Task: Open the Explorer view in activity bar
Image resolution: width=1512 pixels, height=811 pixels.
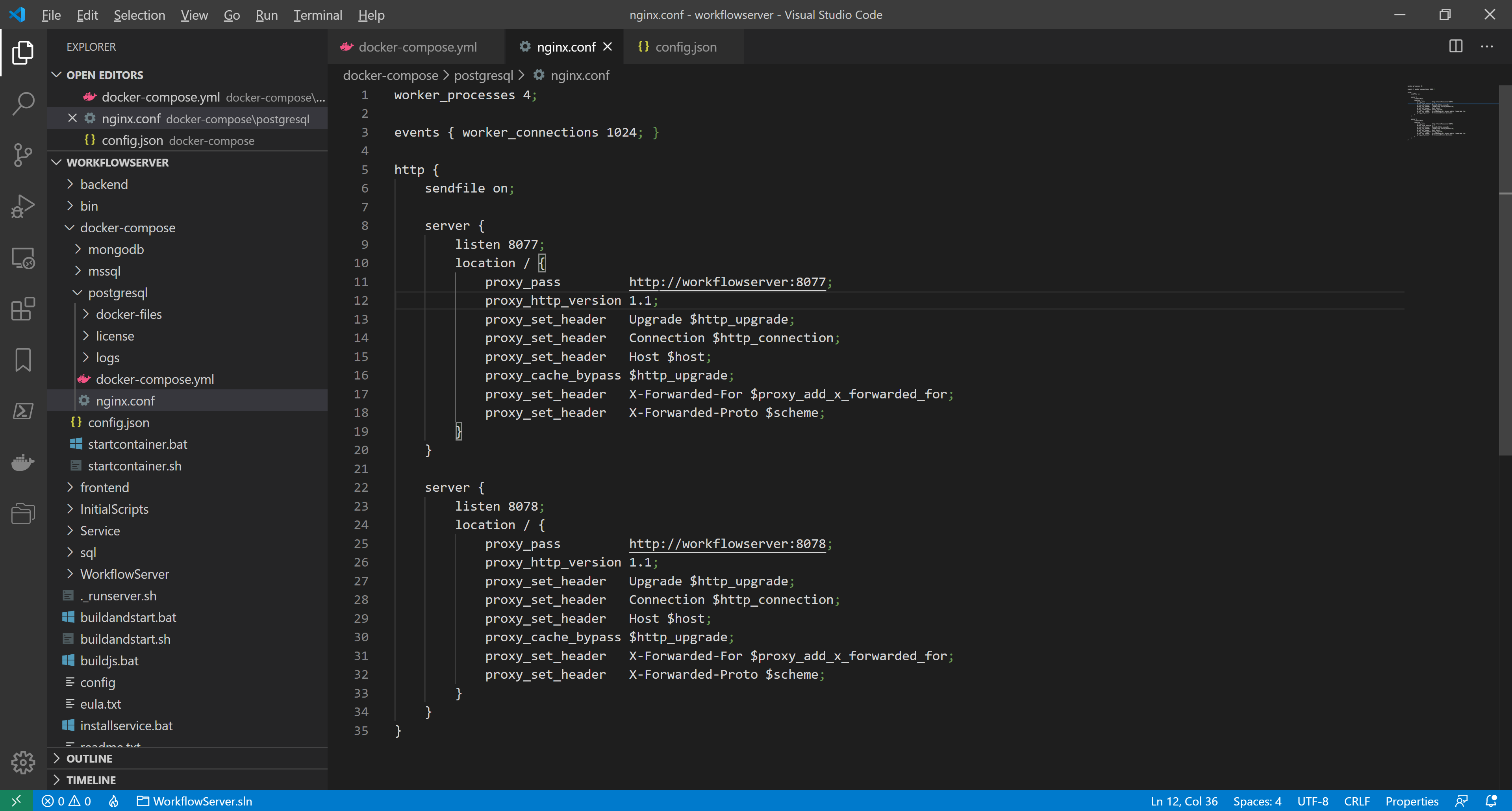Action: (23, 52)
